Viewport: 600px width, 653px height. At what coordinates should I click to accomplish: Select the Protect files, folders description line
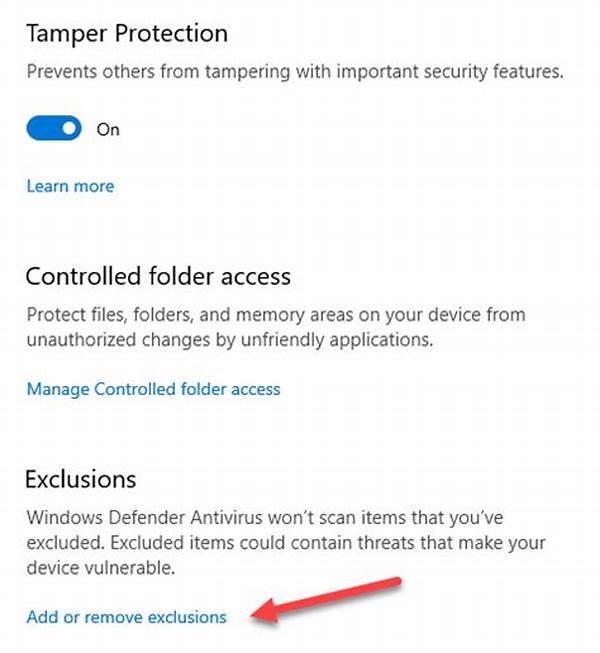pos(276,314)
